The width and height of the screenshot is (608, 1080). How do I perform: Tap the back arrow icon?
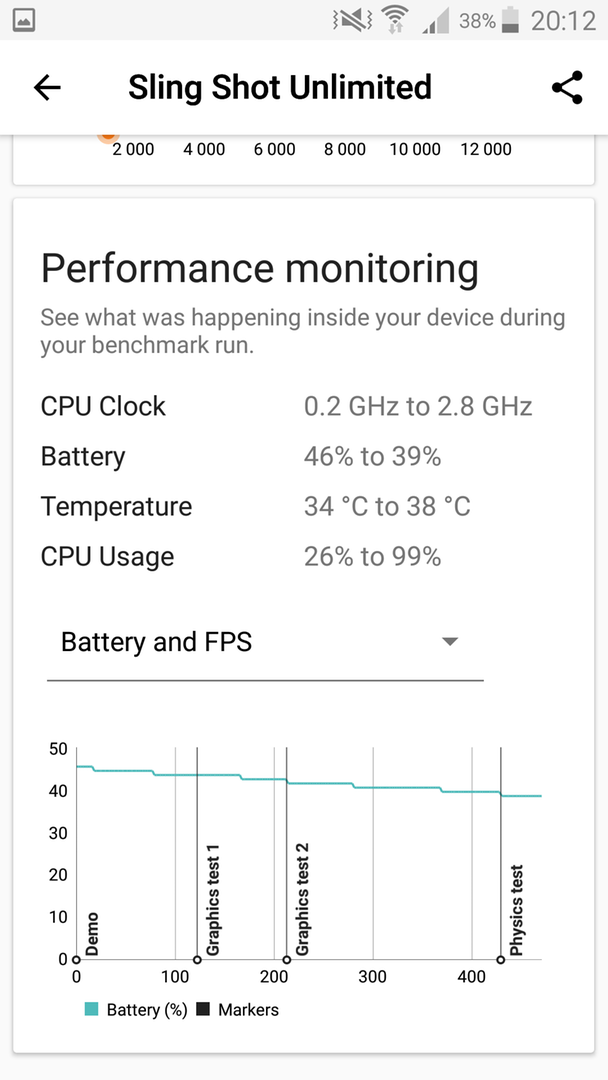[x=47, y=87]
